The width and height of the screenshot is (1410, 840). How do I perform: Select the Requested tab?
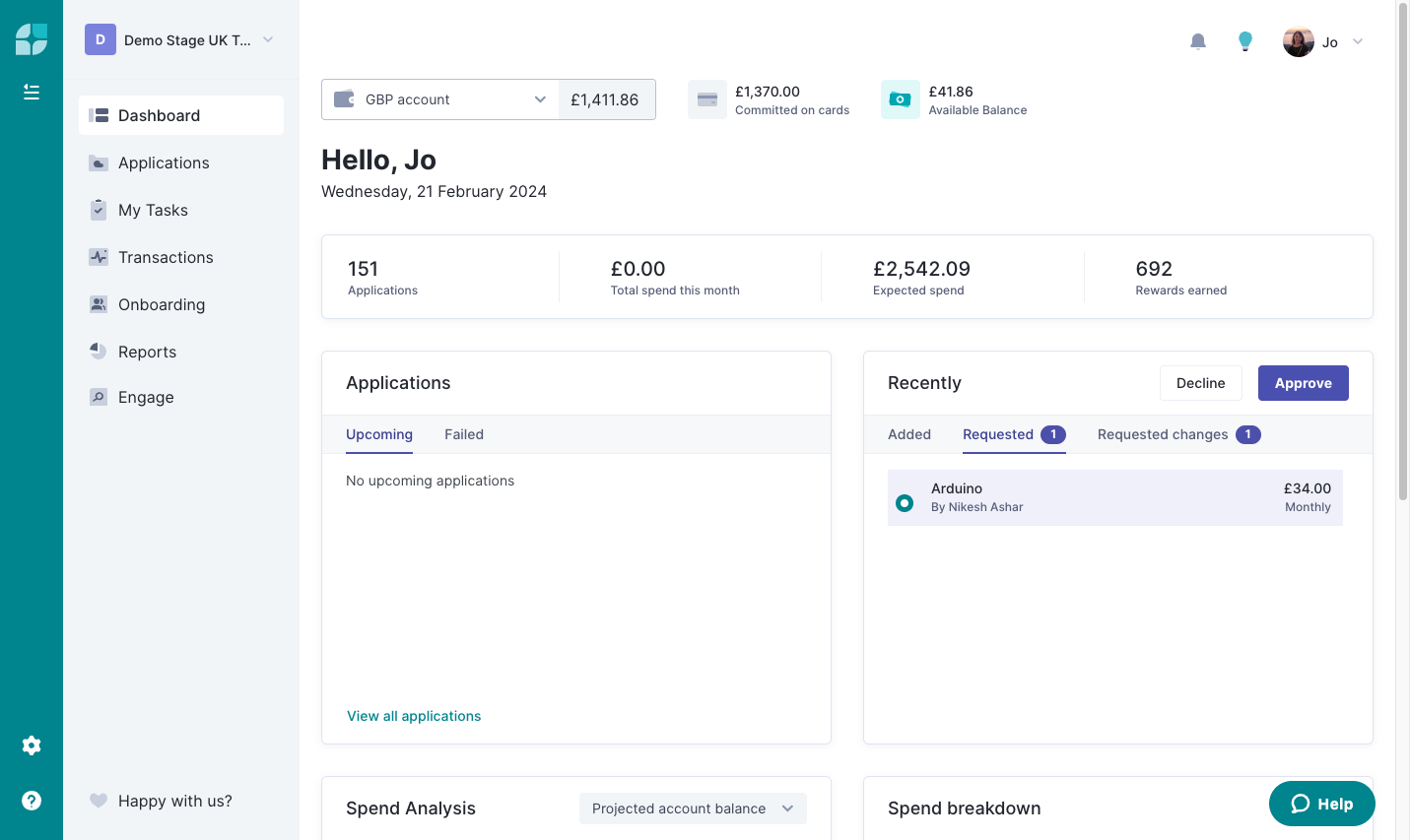(x=1014, y=434)
